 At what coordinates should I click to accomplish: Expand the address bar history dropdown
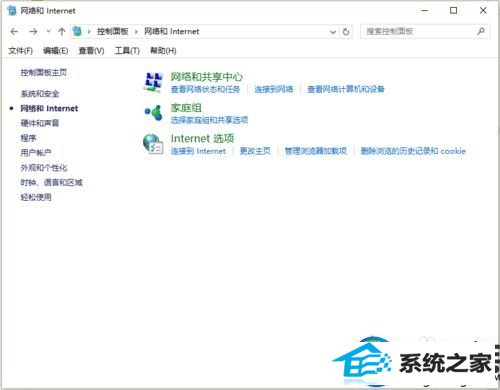(x=333, y=32)
